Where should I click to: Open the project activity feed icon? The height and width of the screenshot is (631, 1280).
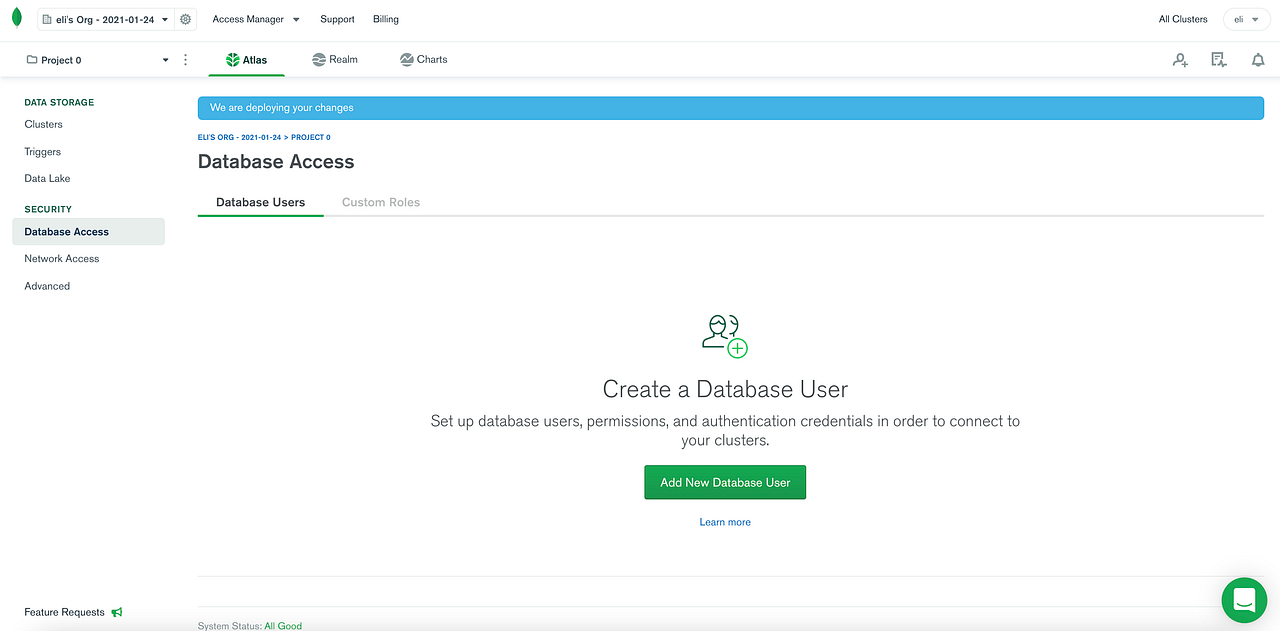click(1219, 60)
